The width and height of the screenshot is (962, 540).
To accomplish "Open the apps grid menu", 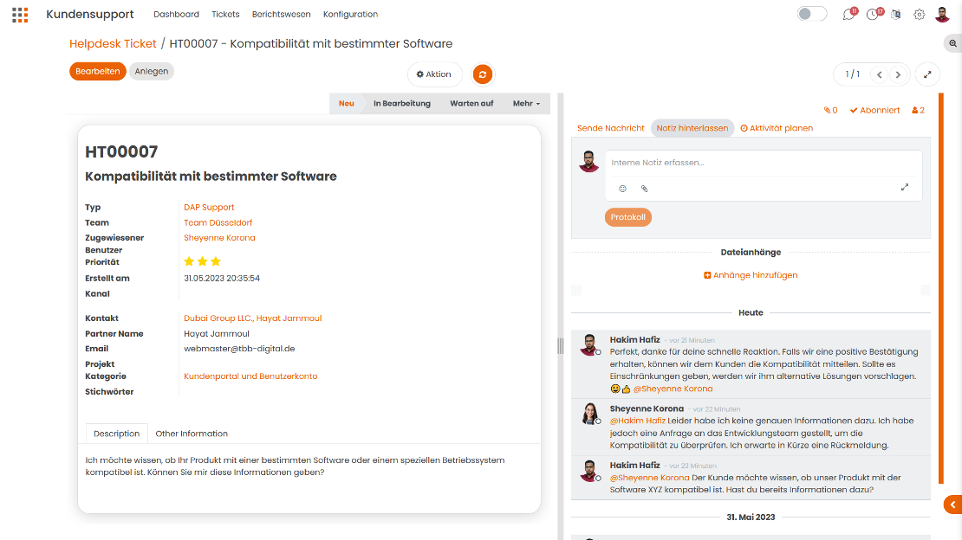I will point(20,15).
